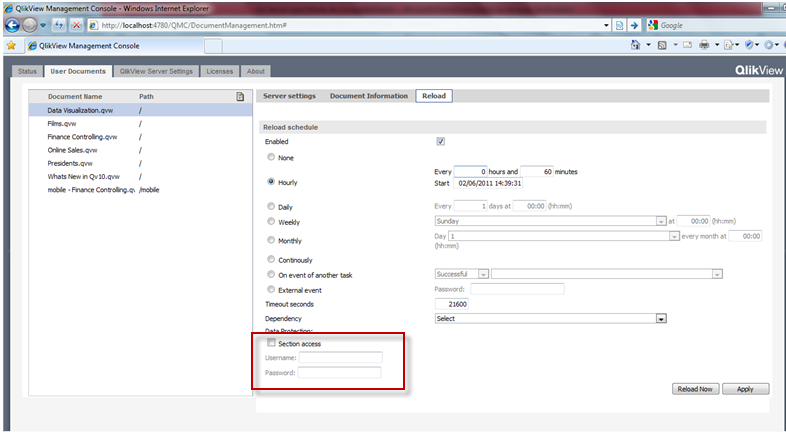Click the RSS feeds icon
The width and height of the screenshot is (786, 432).
662,45
